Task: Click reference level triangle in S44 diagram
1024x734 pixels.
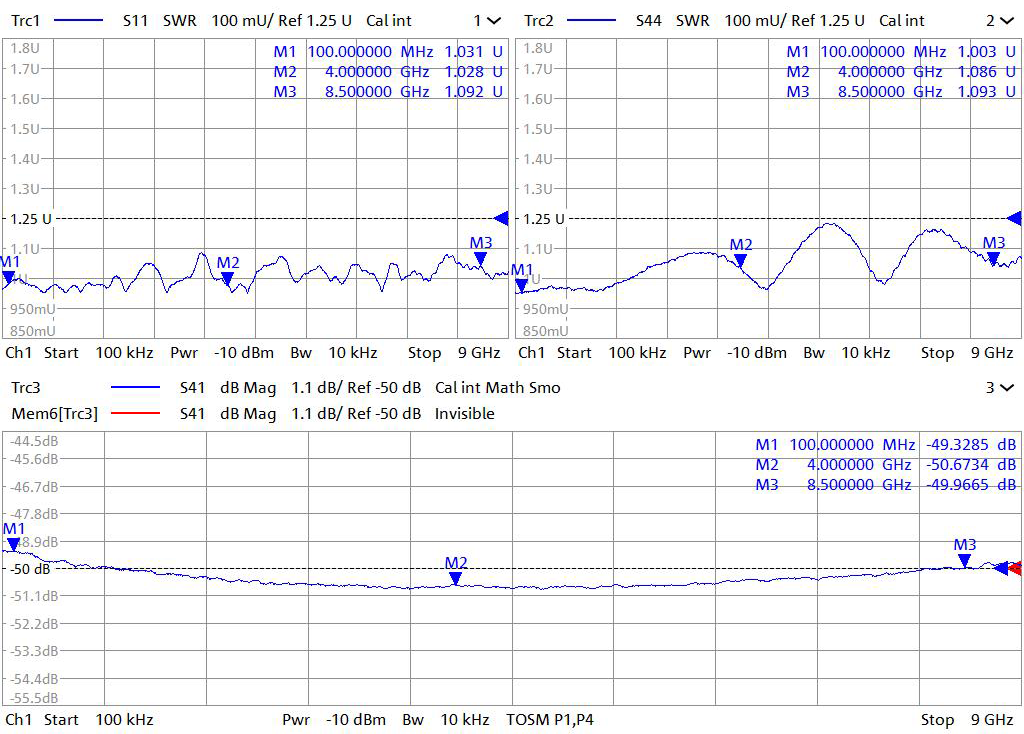Action: coord(1014,218)
